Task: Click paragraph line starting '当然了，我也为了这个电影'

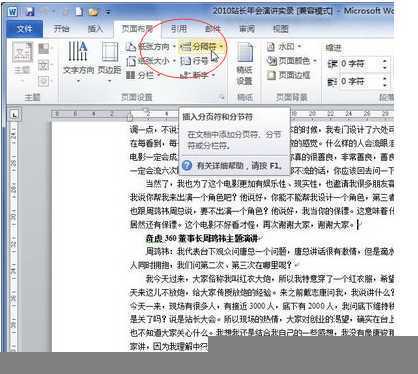Action: click(x=270, y=184)
